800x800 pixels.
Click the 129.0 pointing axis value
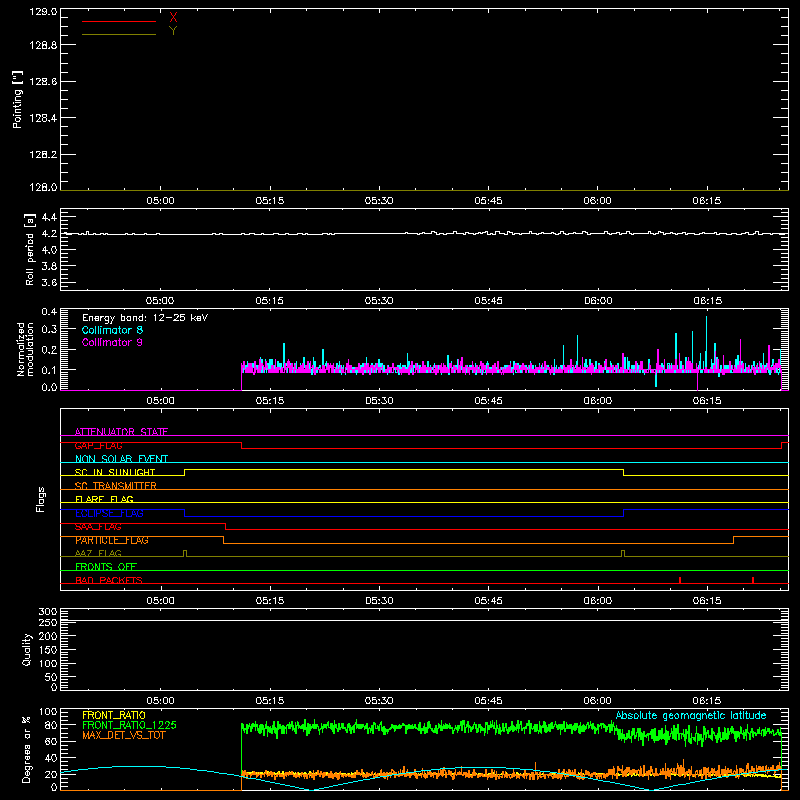[x=43, y=11]
